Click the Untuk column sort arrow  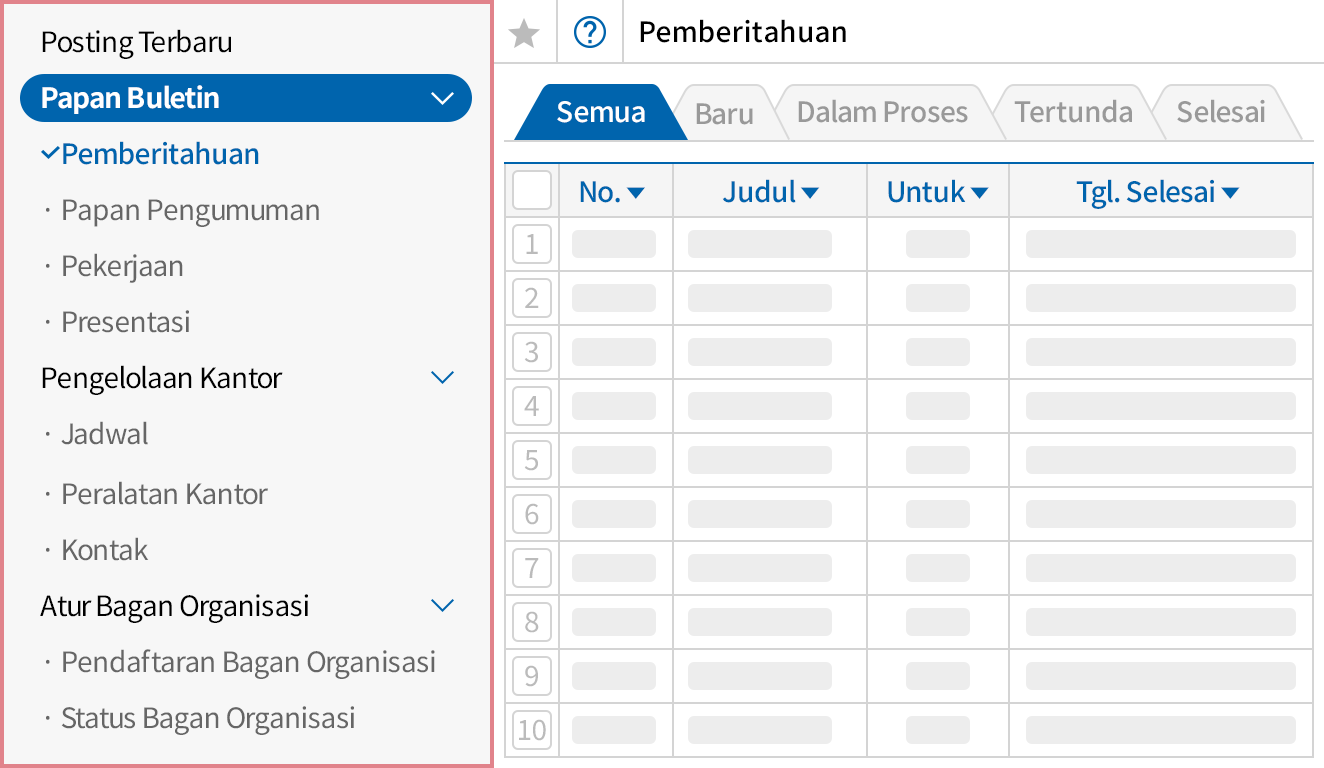(x=979, y=193)
